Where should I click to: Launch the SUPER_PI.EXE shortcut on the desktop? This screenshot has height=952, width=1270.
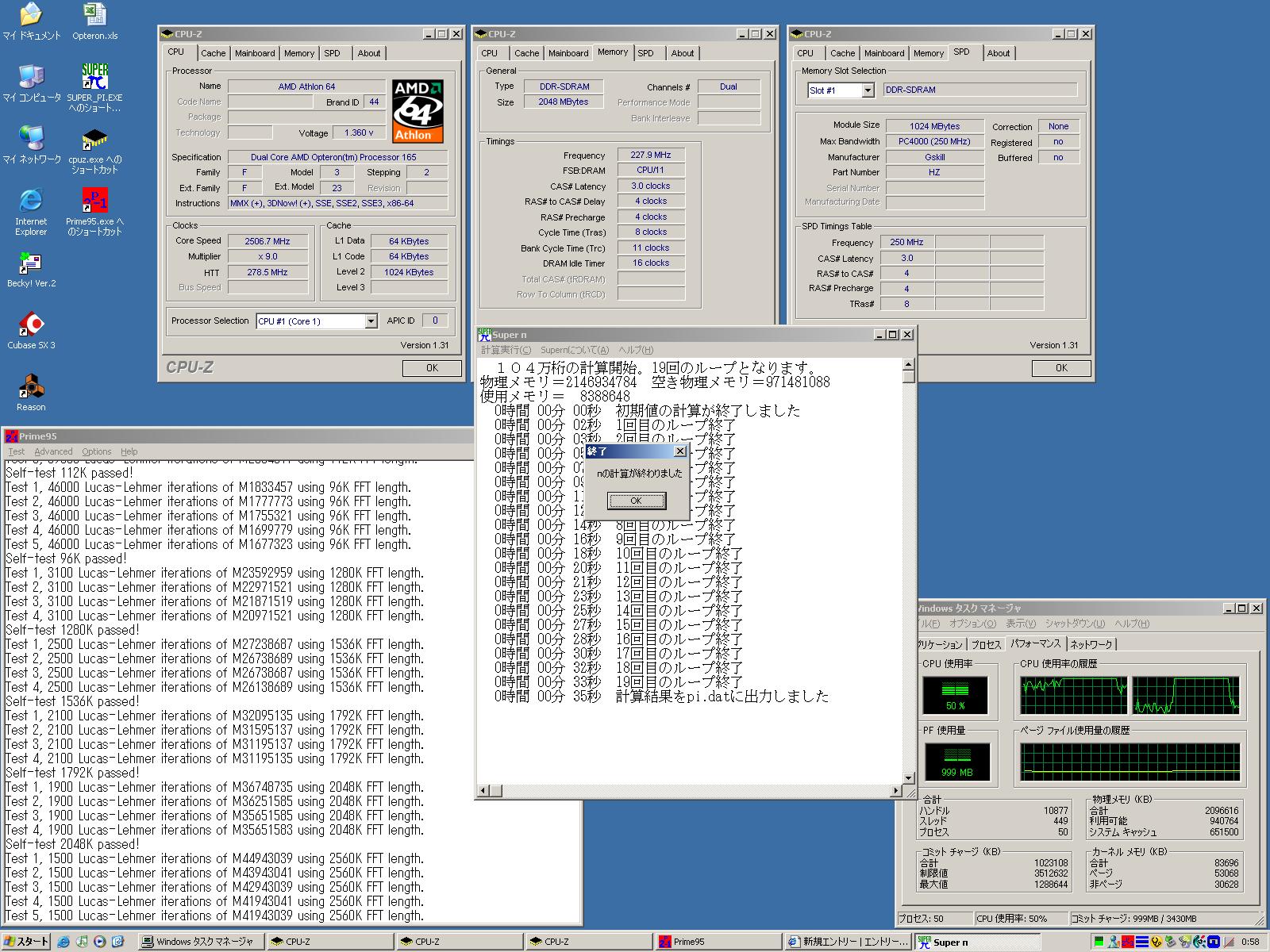tap(94, 87)
